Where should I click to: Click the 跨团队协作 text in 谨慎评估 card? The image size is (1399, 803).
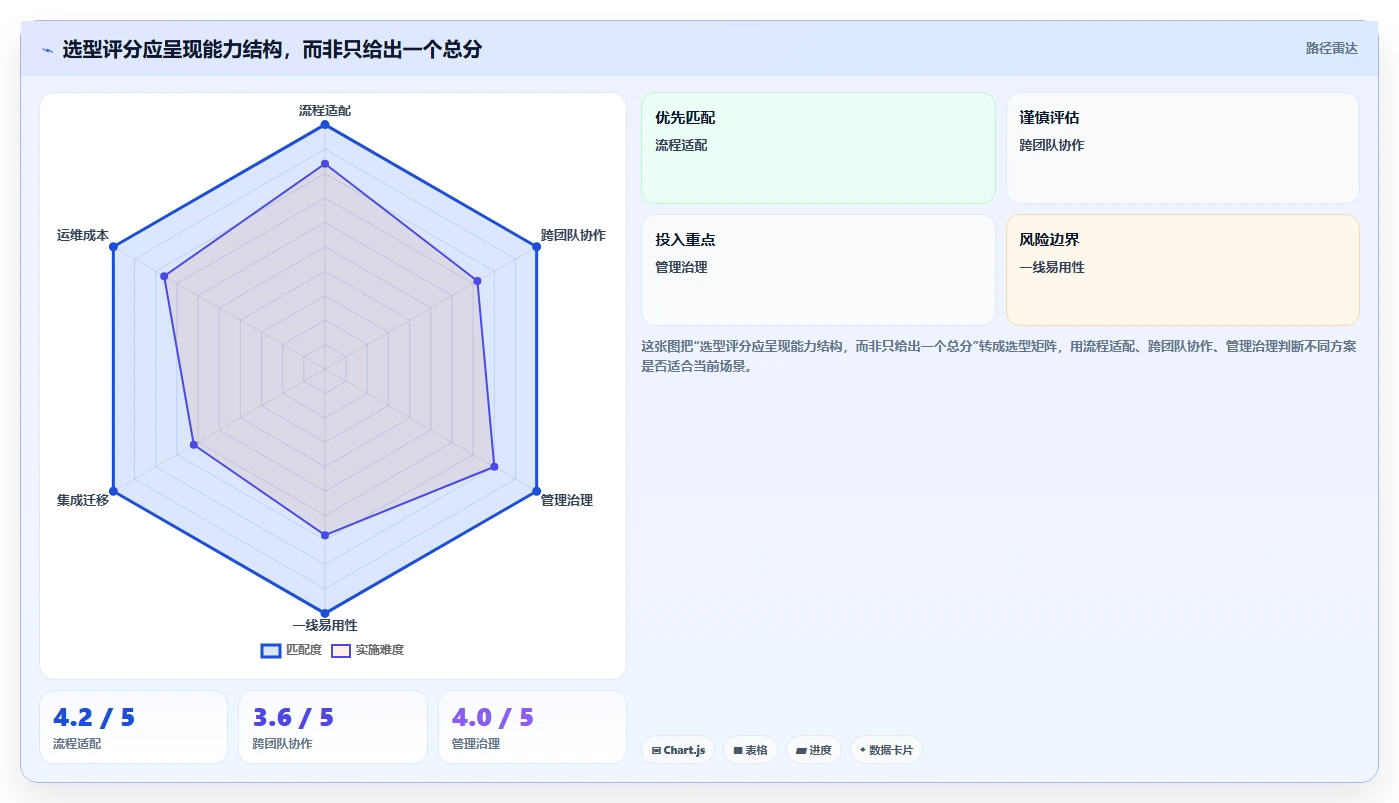click(x=1052, y=145)
